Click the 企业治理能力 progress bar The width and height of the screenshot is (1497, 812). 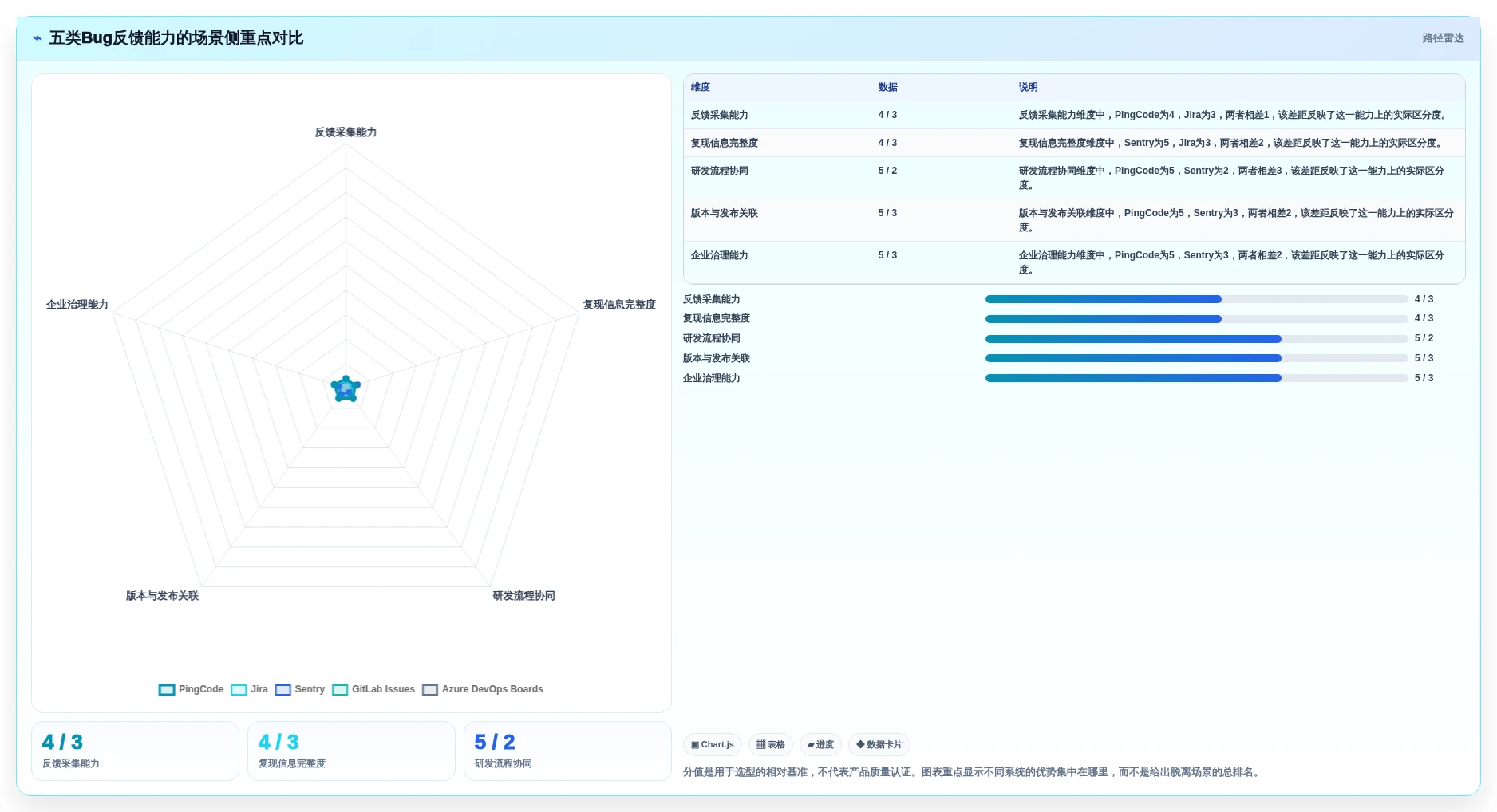click(1196, 378)
